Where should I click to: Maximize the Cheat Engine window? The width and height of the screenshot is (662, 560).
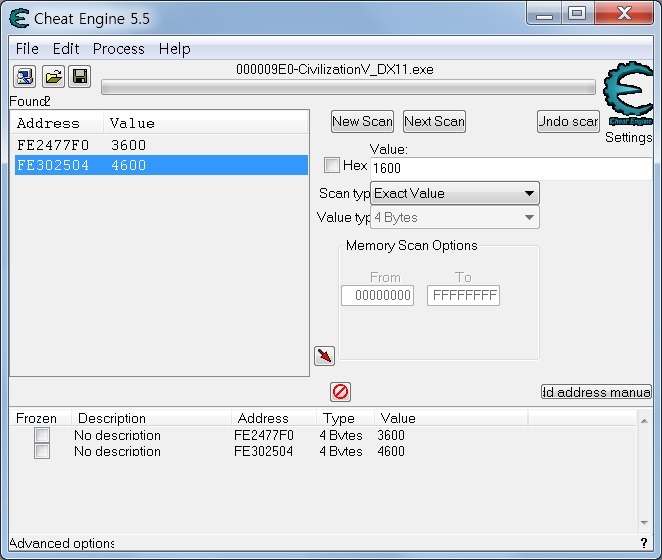pos(577,14)
